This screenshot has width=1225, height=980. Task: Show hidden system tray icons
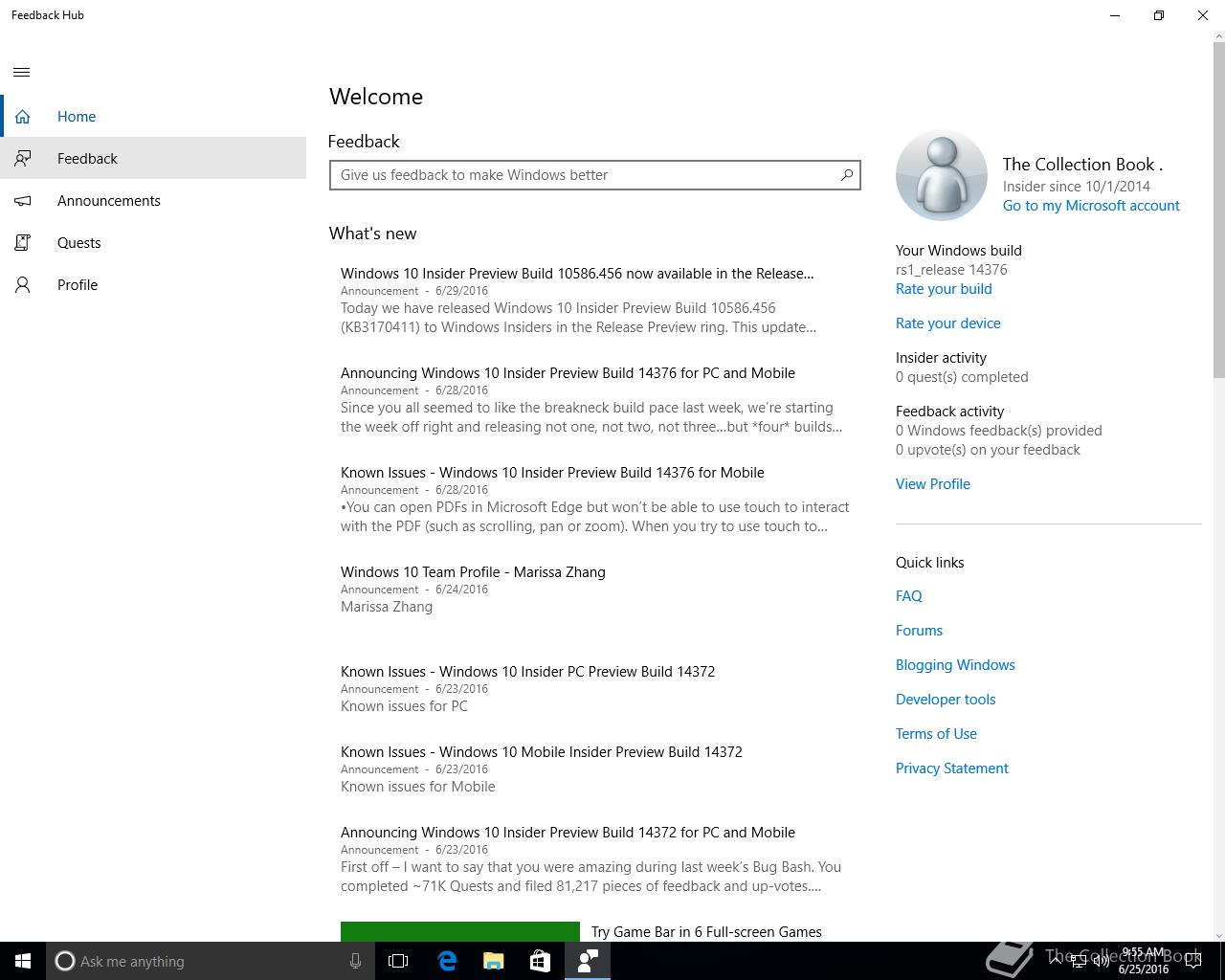coord(1056,962)
